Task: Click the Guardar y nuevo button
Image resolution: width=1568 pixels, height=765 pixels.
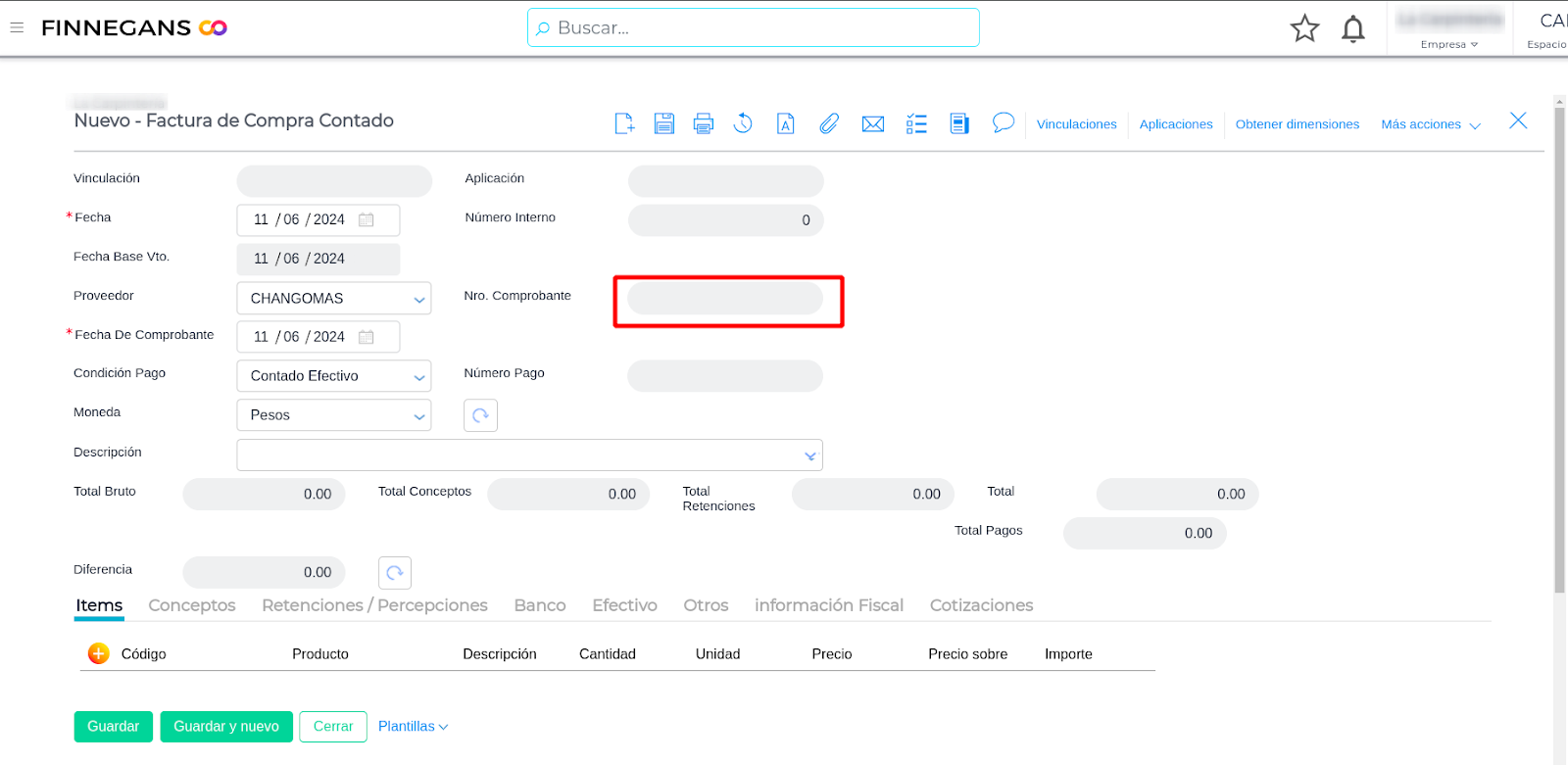Action: pyautogui.click(x=226, y=727)
